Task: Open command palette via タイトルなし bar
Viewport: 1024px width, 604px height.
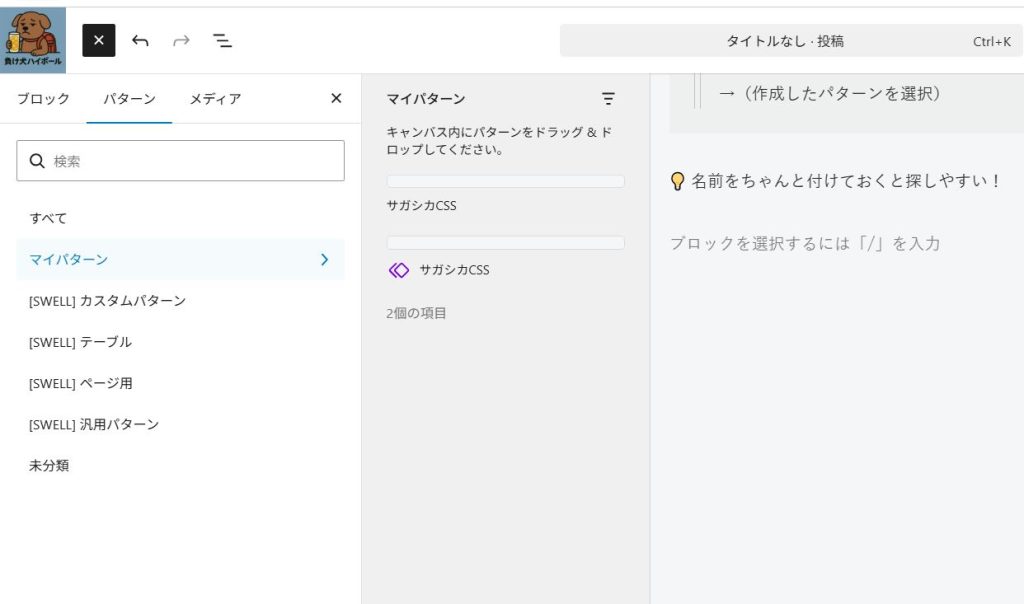Action: coord(785,41)
